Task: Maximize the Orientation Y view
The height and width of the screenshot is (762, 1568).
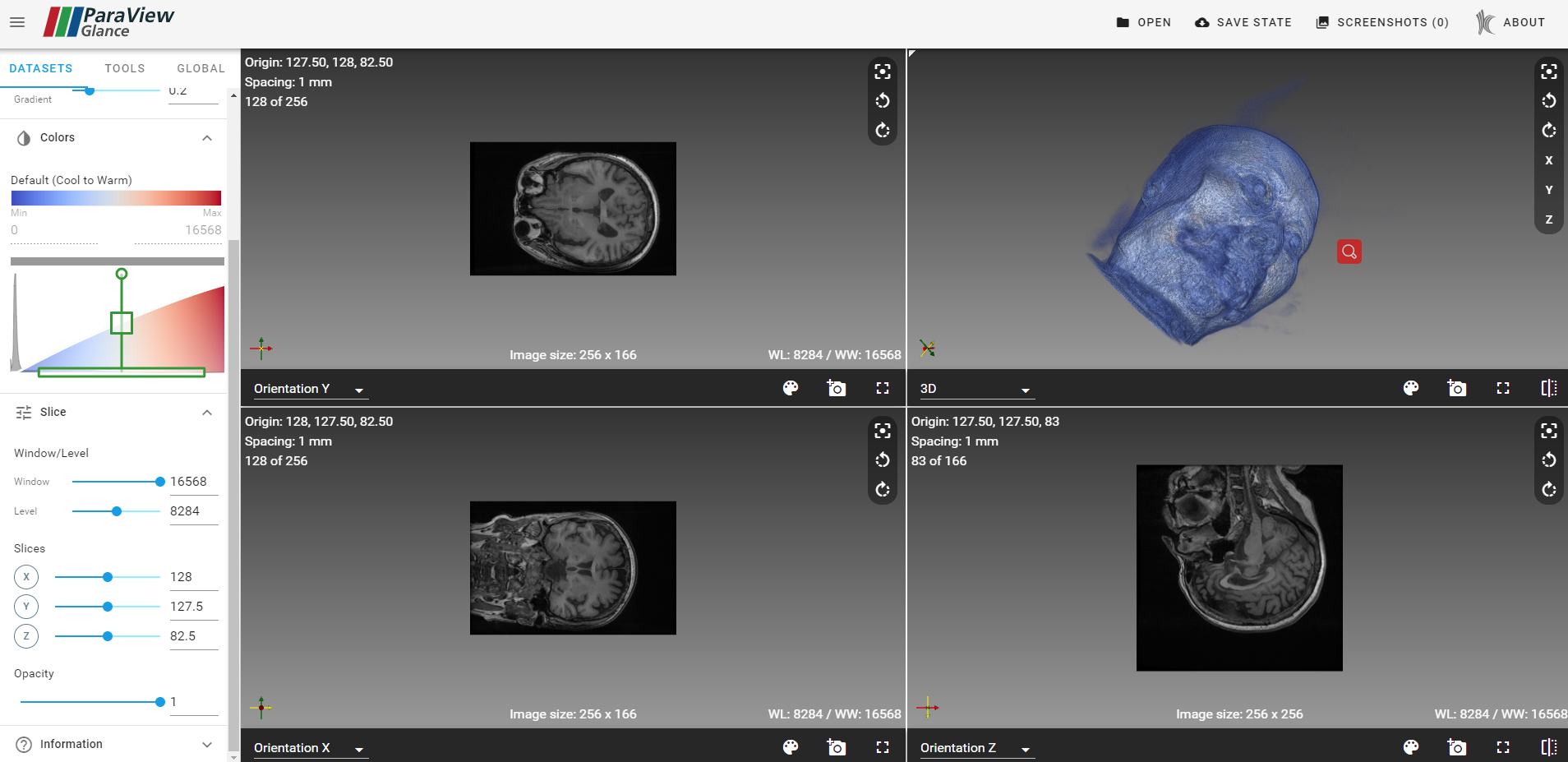Action: (883, 388)
